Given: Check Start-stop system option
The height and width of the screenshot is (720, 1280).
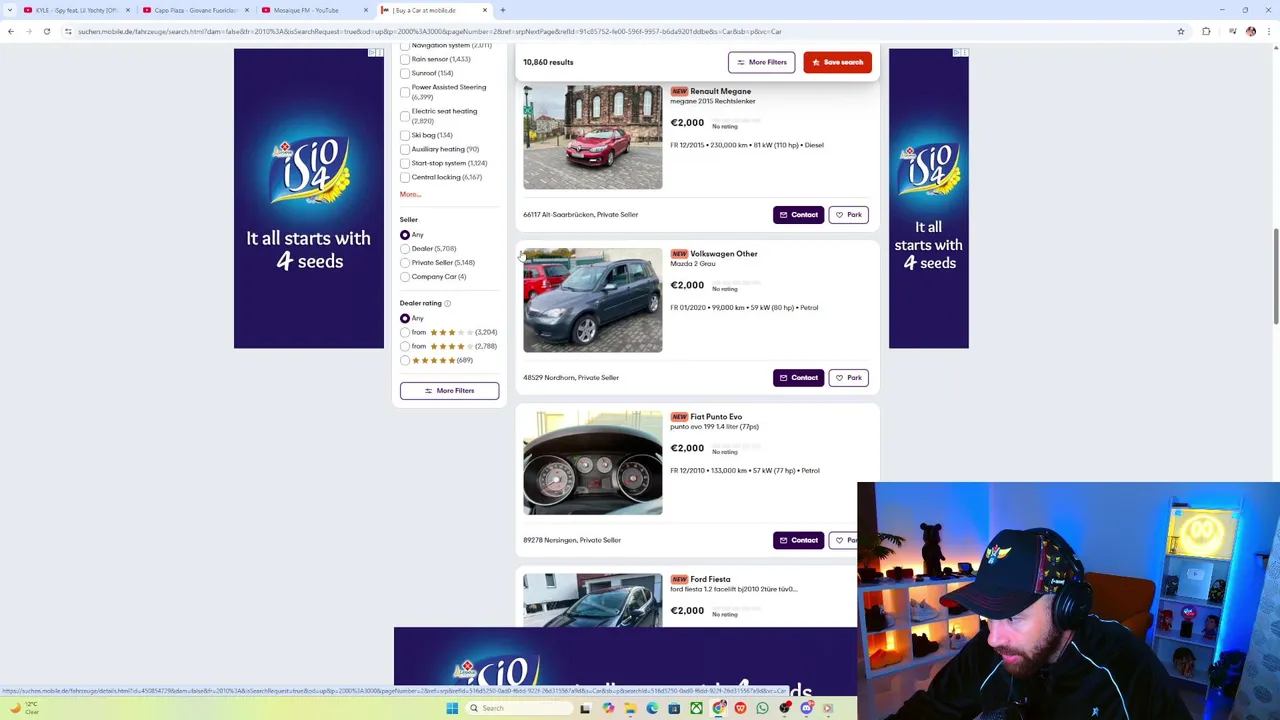Looking at the screenshot, I should [x=405, y=163].
